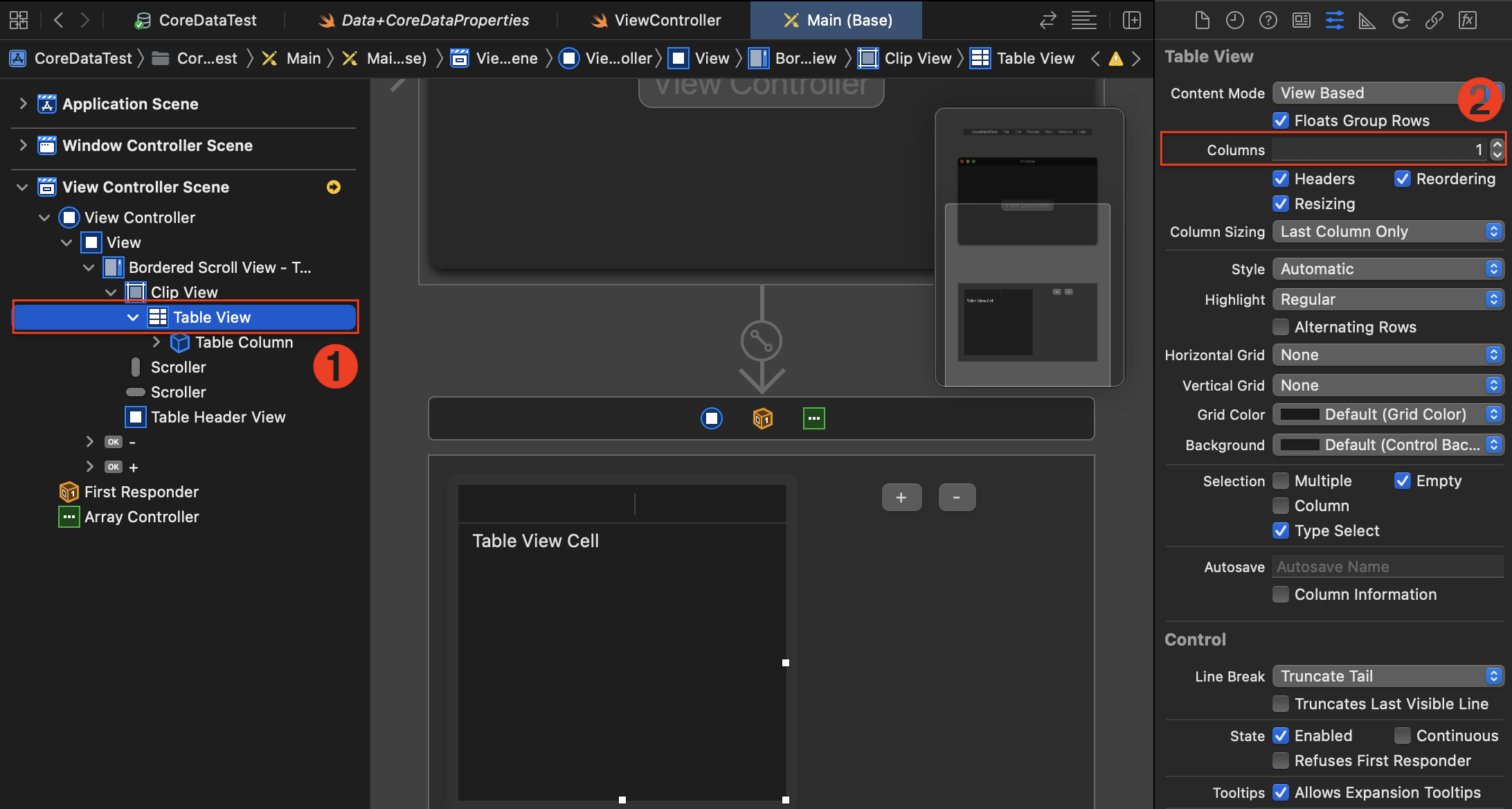Click the plus button on canvas
The width and height of the screenshot is (1512, 809).
pos(901,497)
